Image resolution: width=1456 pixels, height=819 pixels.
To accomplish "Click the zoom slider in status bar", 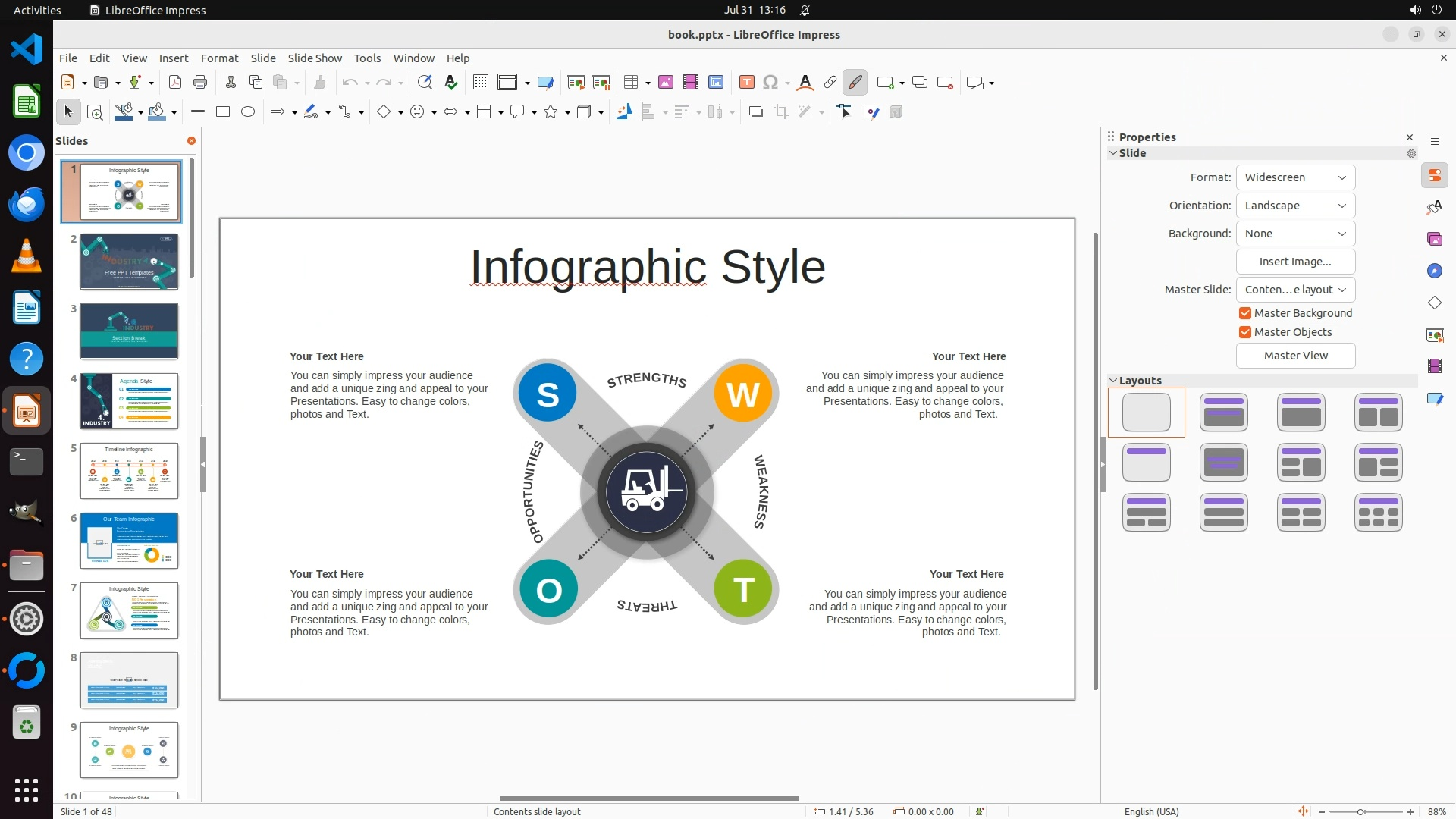I will (1361, 811).
